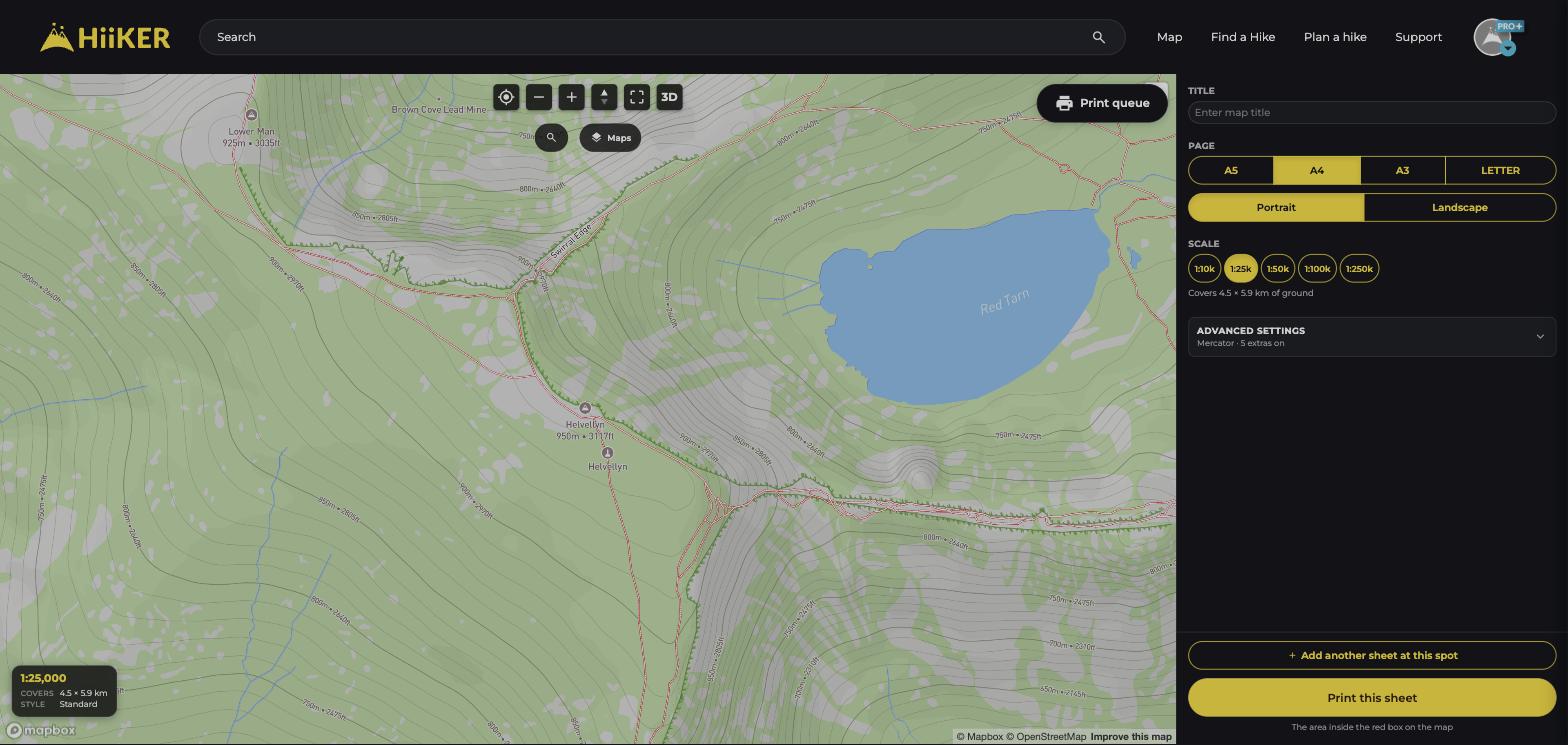The image size is (1568, 745).
Task: Open the profile avatar menu
Action: [1493, 37]
